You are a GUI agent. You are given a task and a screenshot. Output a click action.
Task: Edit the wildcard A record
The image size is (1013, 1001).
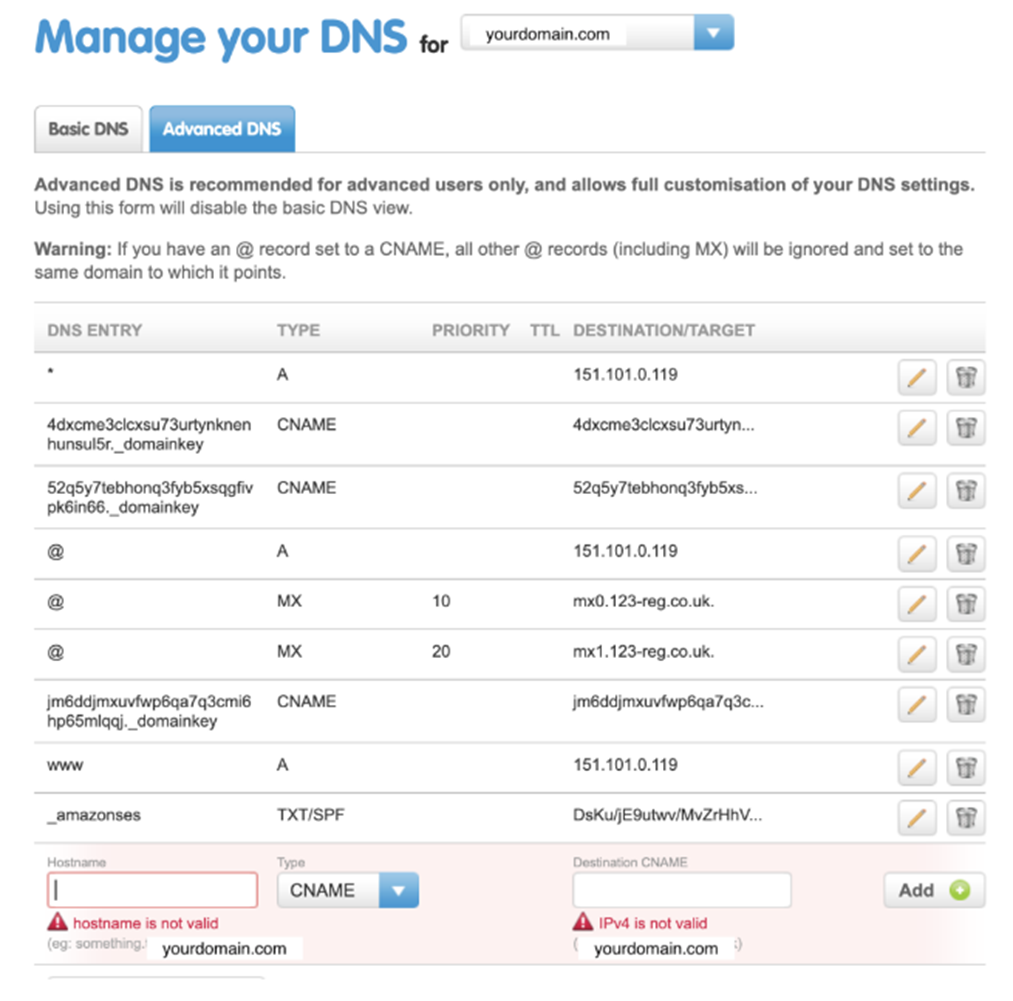[917, 374]
